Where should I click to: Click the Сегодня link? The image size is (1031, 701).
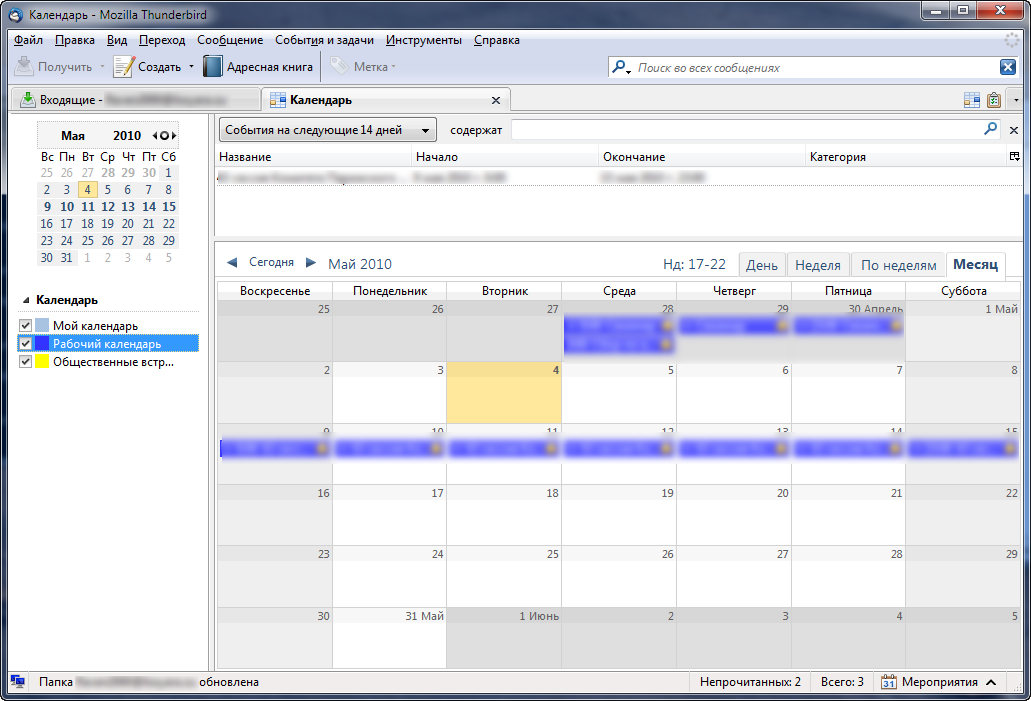tap(271, 263)
